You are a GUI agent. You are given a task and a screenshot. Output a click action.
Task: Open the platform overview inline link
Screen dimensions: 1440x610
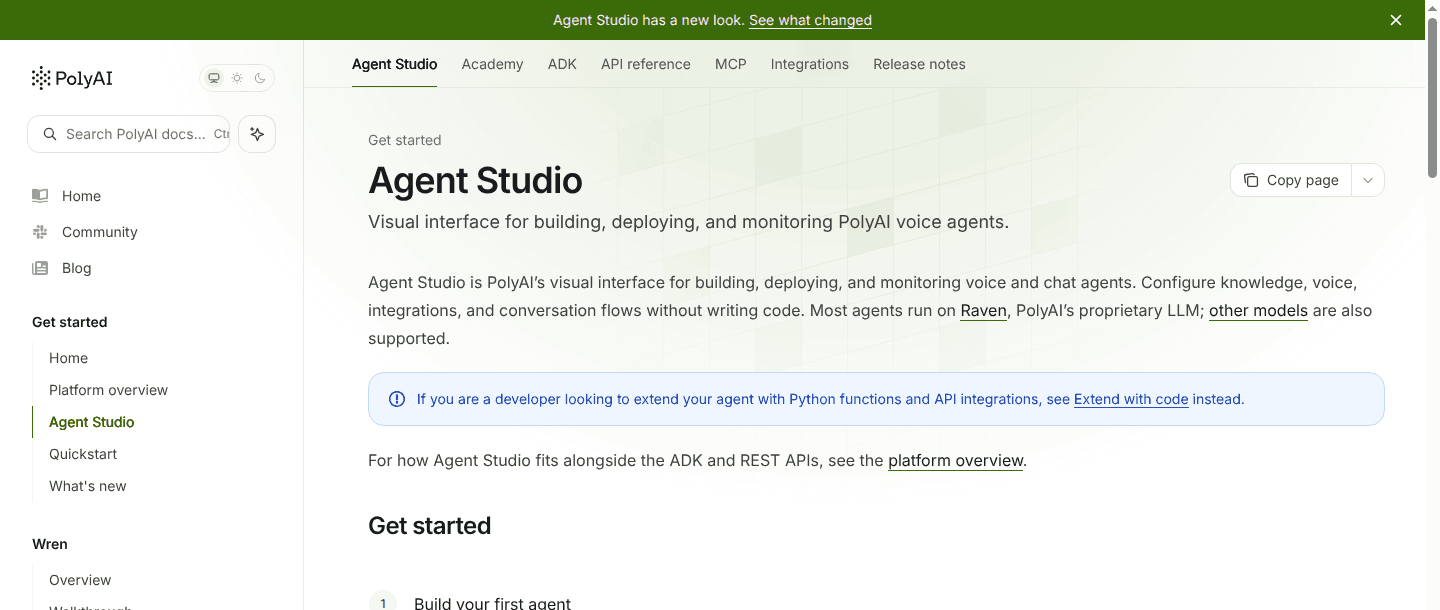click(x=955, y=461)
